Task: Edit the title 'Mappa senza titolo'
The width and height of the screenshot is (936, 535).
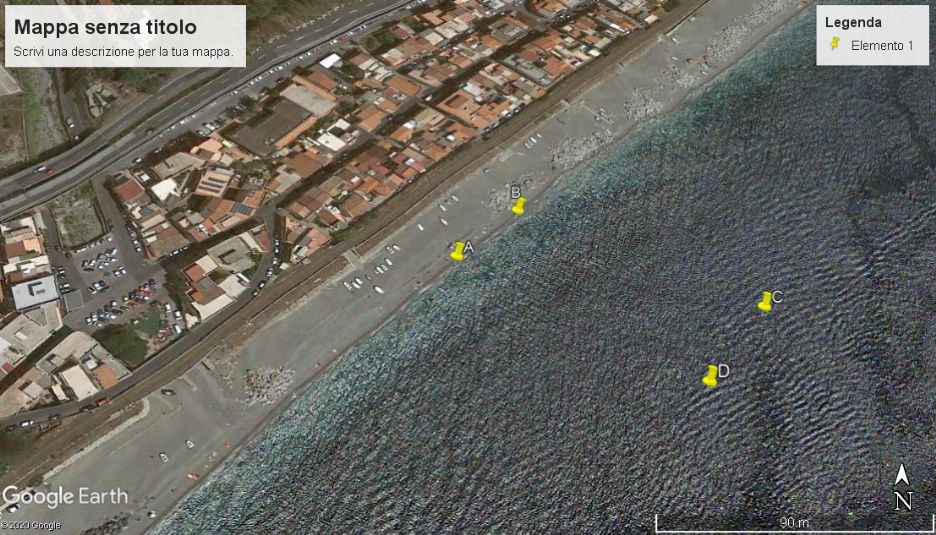Action: click(105, 27)
